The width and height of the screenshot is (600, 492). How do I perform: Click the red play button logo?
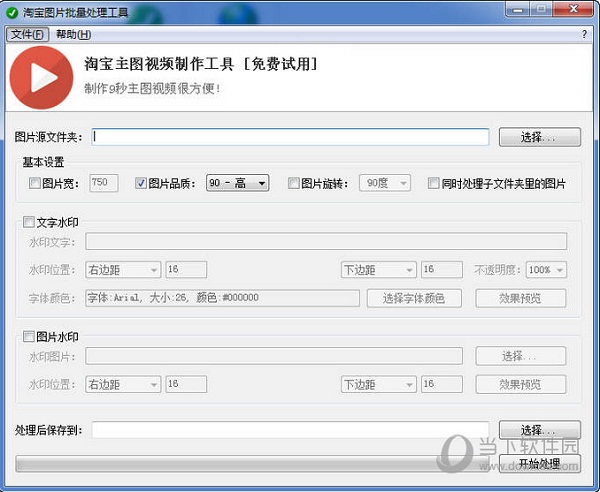(41, 78)
